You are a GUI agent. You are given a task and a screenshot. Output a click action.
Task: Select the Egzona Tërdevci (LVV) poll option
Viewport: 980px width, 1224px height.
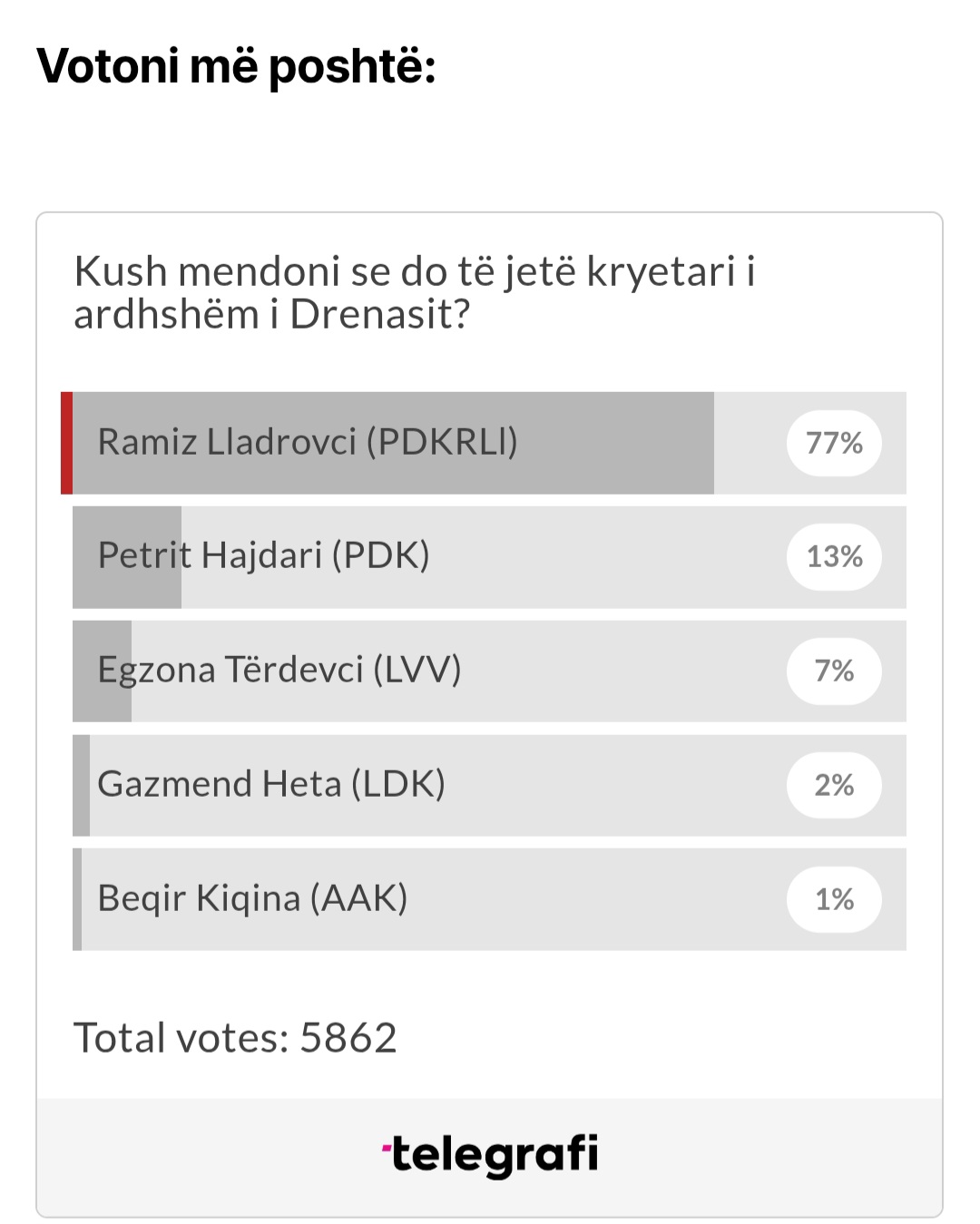tap(489, 671)
